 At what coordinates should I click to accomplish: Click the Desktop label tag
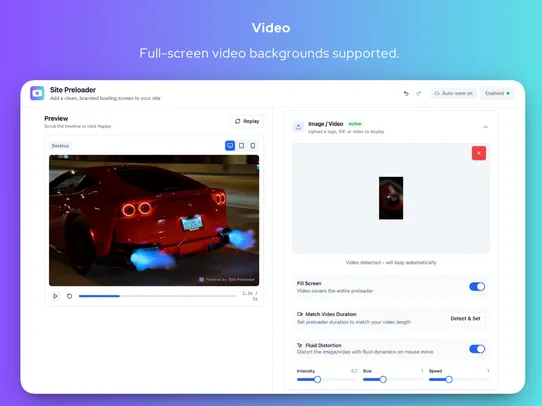pos(60,146)
